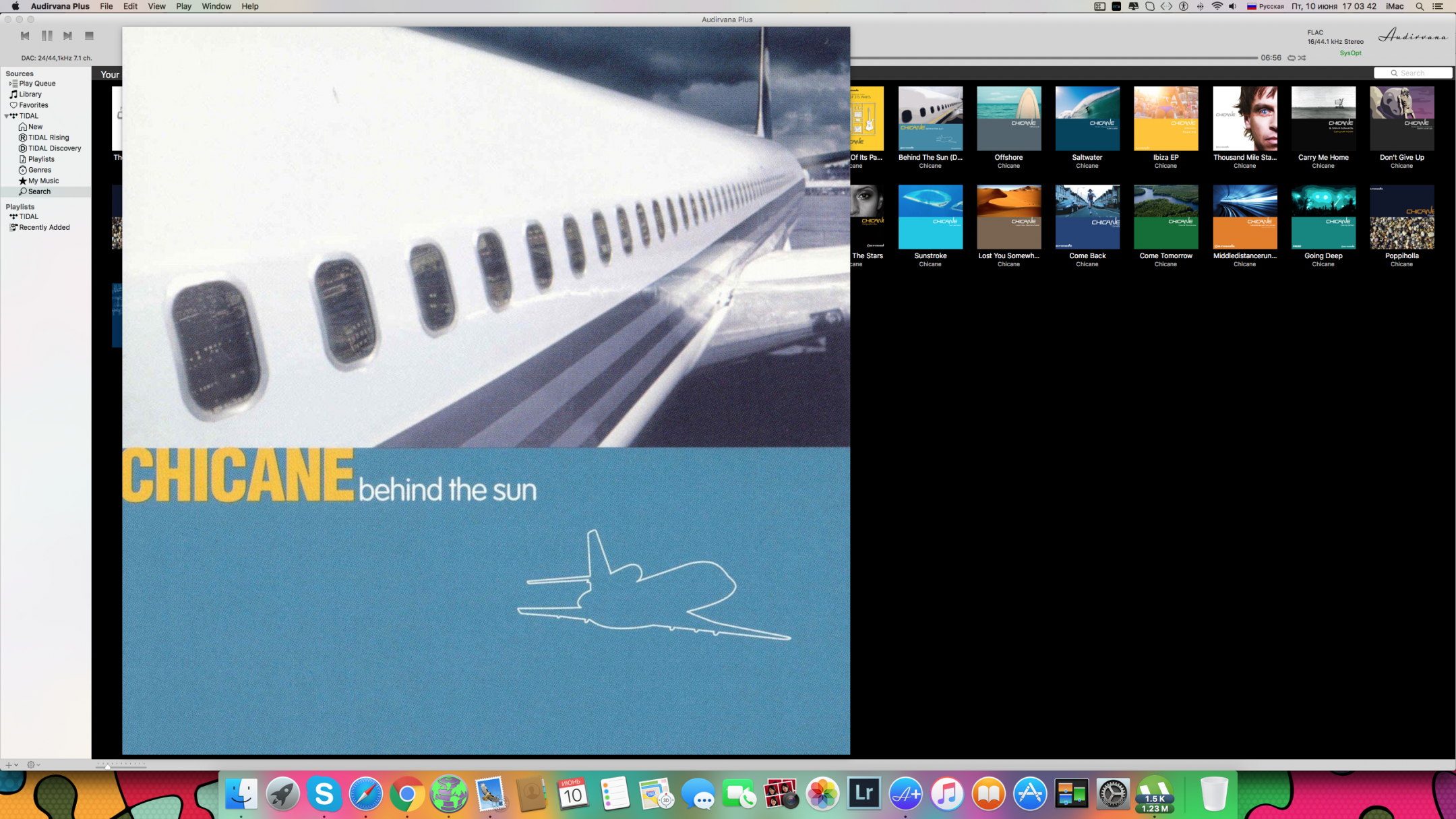Open the Edit menu
Screen dimensions: 1456x819
pyautogui.click(x=130, y=6)
